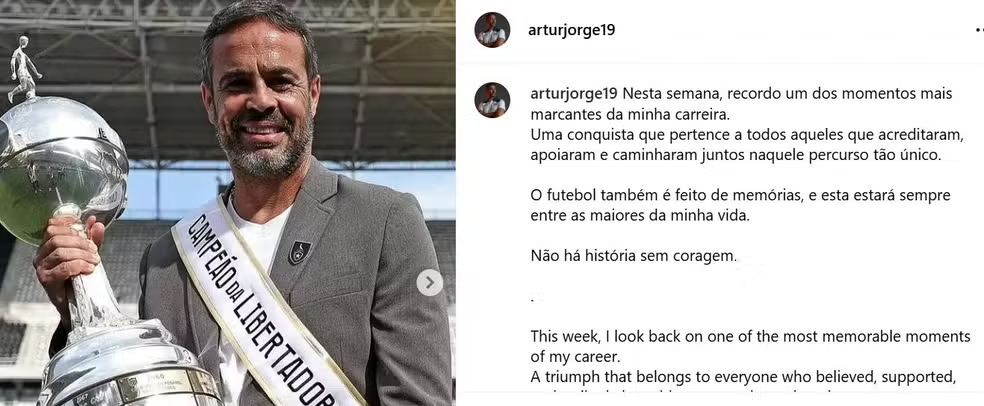Viewport: 984px width, 406px height.
Task: Click the line 'Não há história sem coragem.'
Action: [x=633, y=256]
